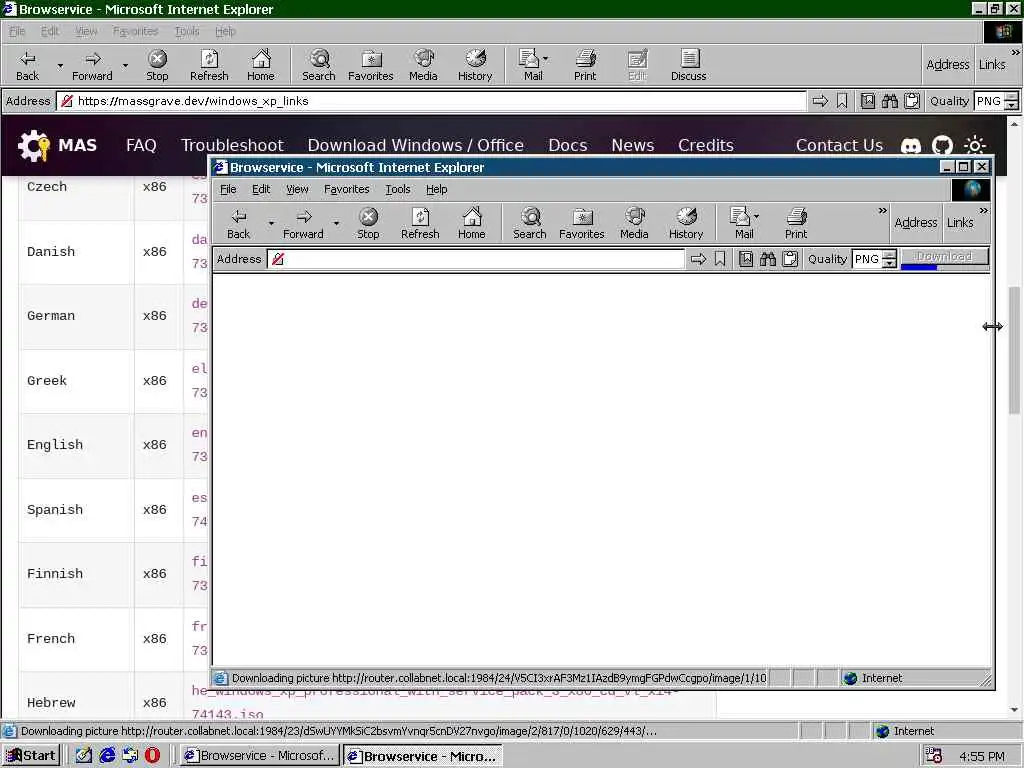Open the Discord icon on MAS page
The width and height of the screenshot is (1024, 768).
point(911,146)
